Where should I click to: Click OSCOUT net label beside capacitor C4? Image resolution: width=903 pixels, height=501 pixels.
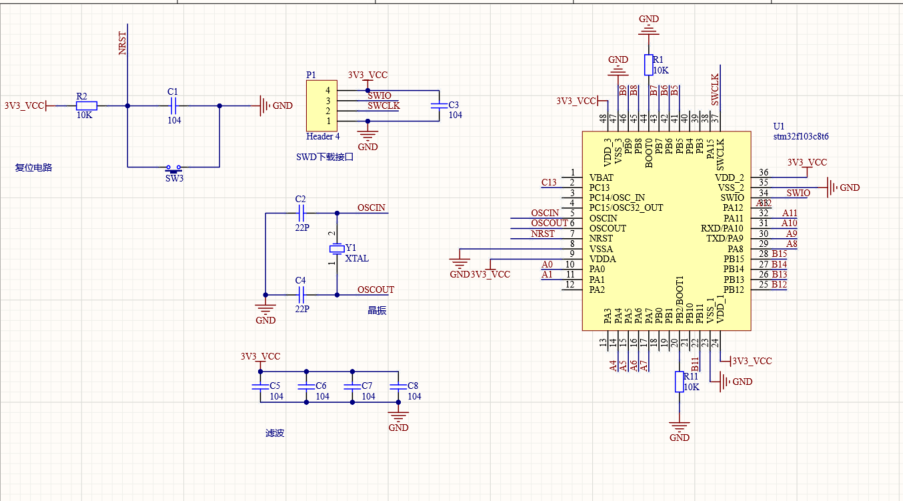375,290
